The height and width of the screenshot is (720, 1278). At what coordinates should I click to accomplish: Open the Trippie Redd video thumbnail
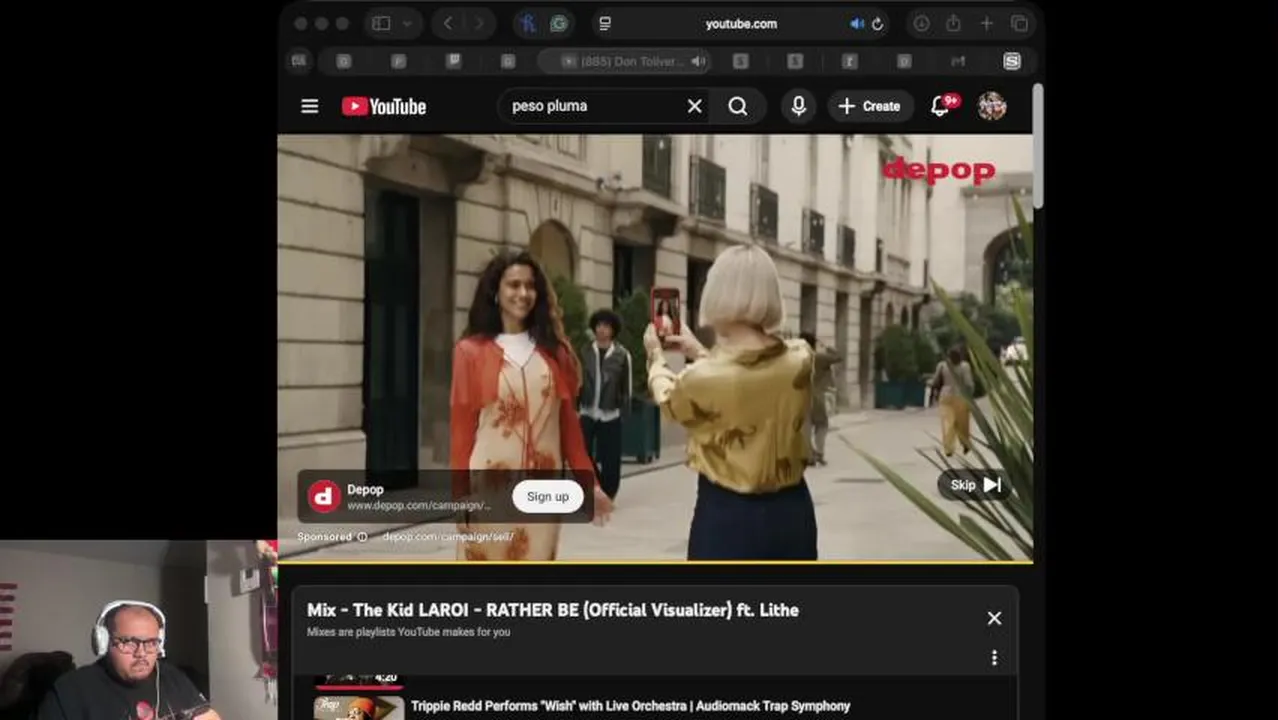coord(359,707)
